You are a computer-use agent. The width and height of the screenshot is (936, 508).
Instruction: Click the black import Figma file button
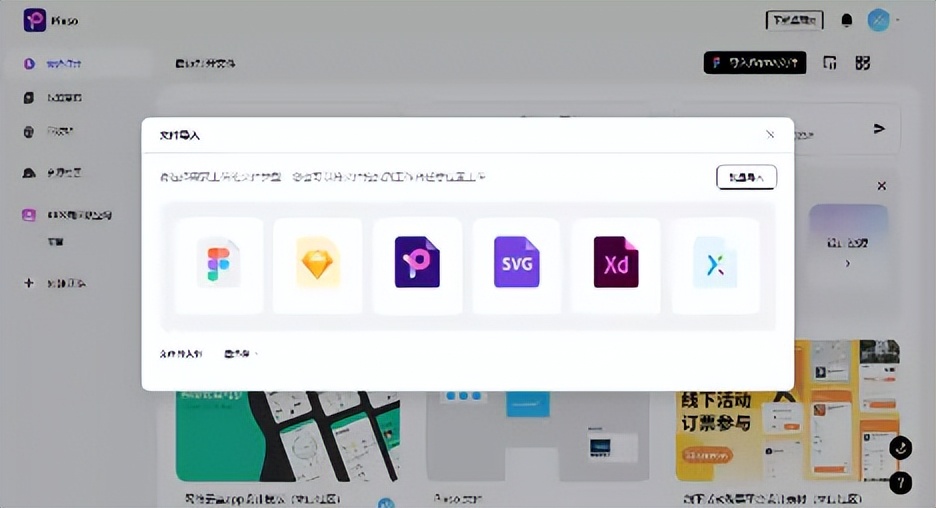click(x=755, y=63)
